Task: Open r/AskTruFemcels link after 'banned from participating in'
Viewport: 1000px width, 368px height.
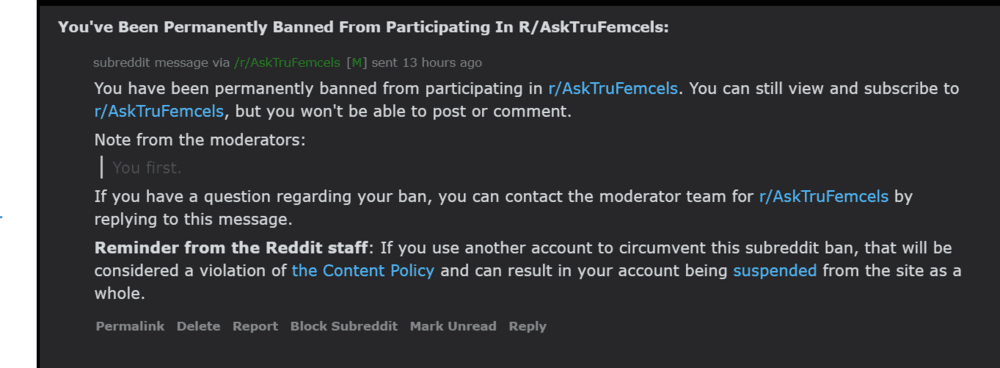Action: [x=613, y=89]
